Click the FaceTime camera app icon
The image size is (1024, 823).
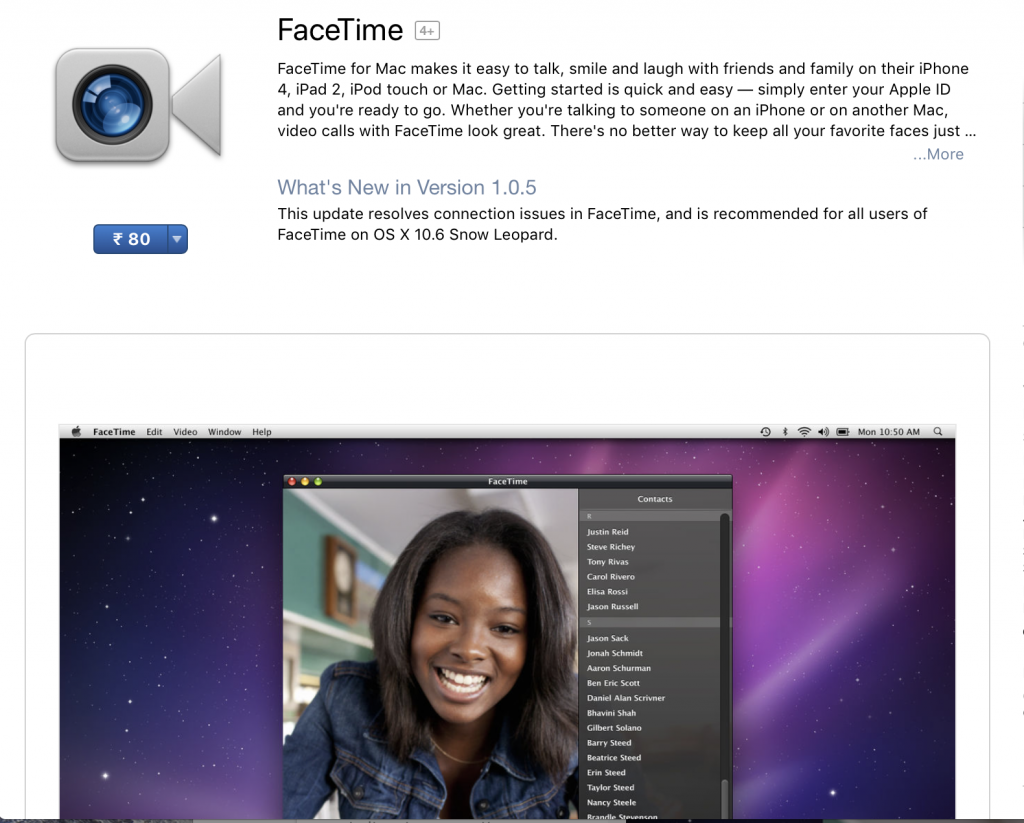[x=138, y=105]
